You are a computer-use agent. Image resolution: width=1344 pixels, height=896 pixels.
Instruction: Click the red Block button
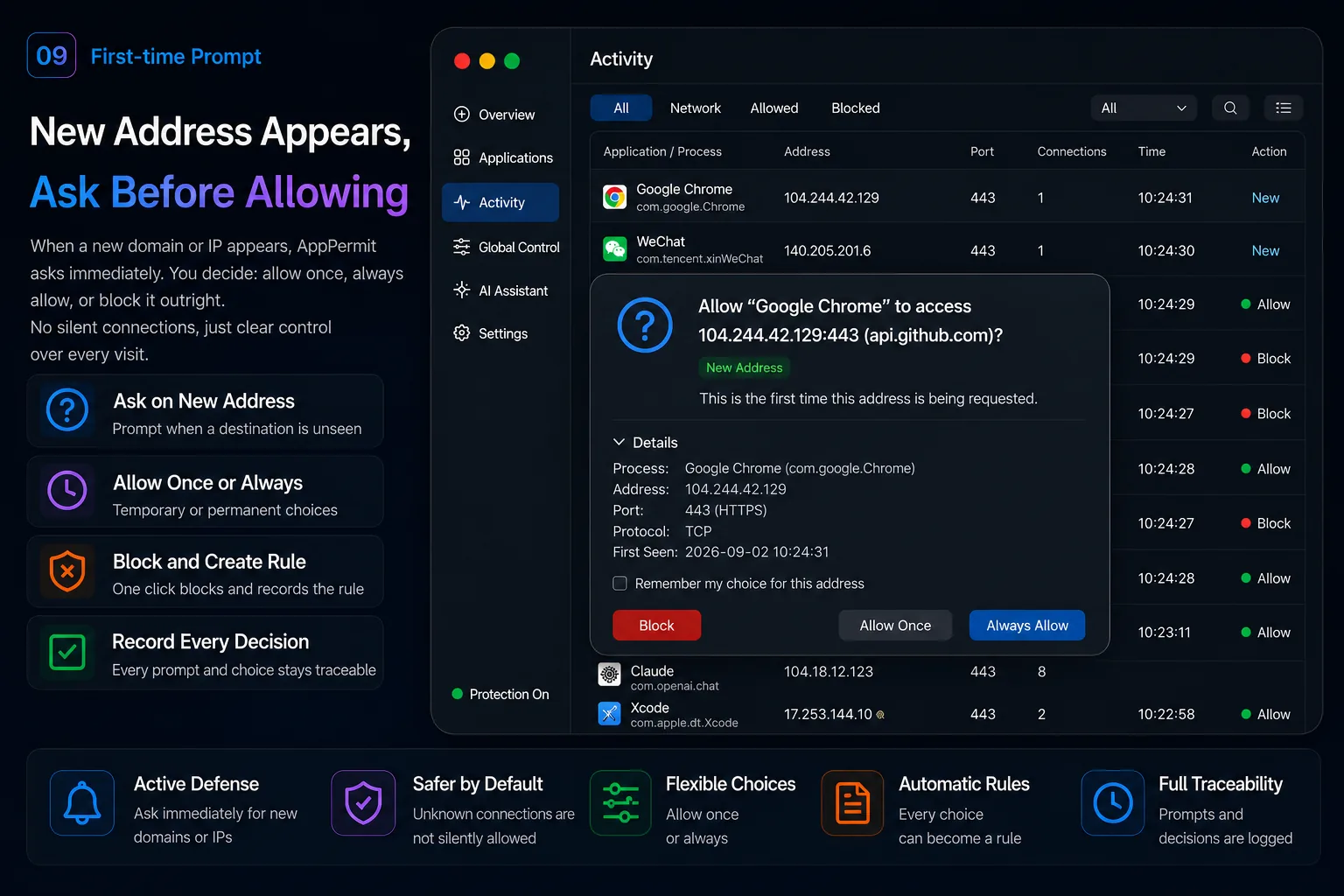click(x=656, y=625)
